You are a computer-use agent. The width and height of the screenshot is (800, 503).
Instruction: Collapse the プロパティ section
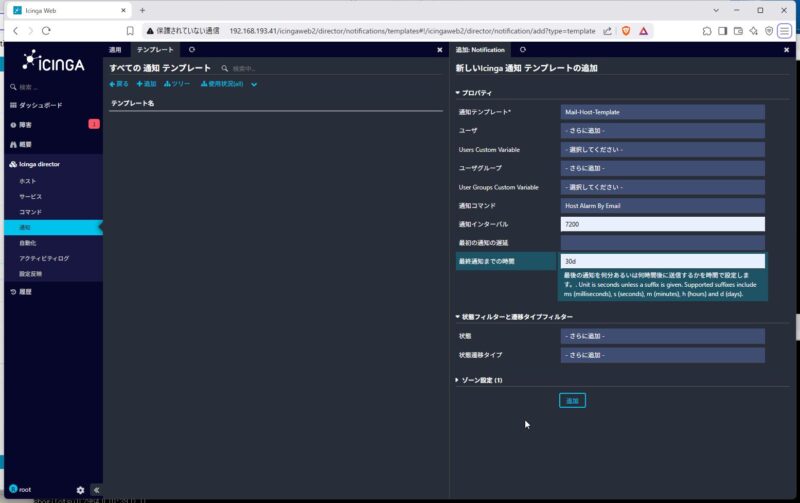tap(474, 93)
